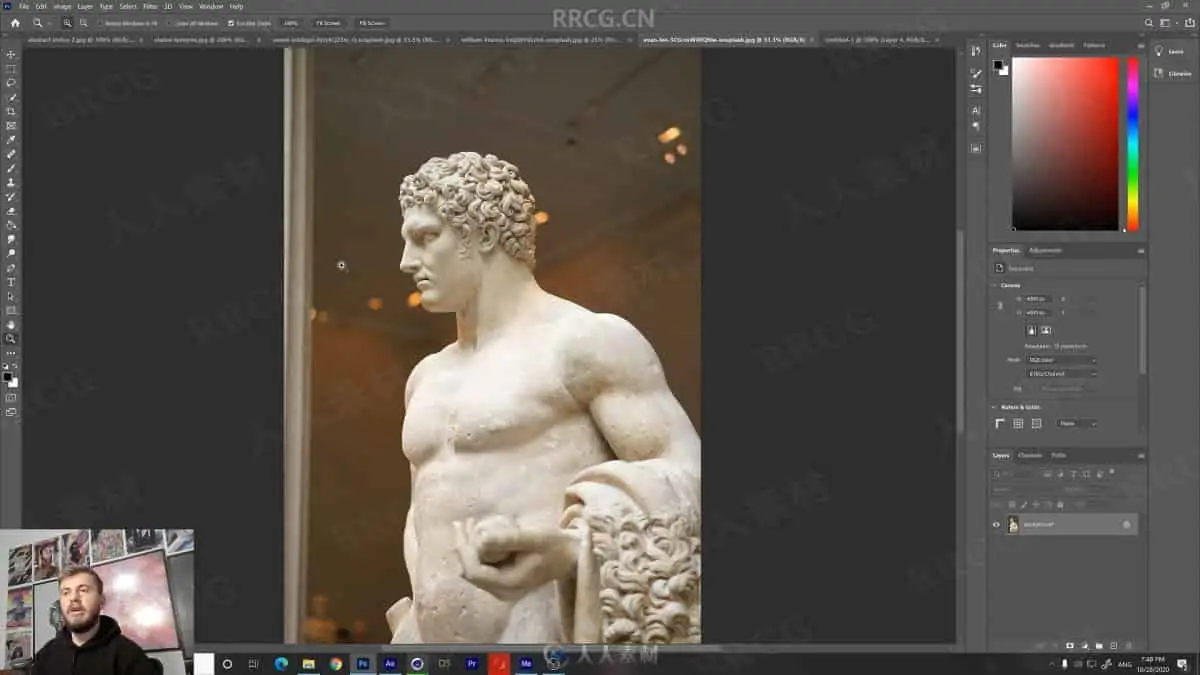Click the canvas width input field

1039,298
